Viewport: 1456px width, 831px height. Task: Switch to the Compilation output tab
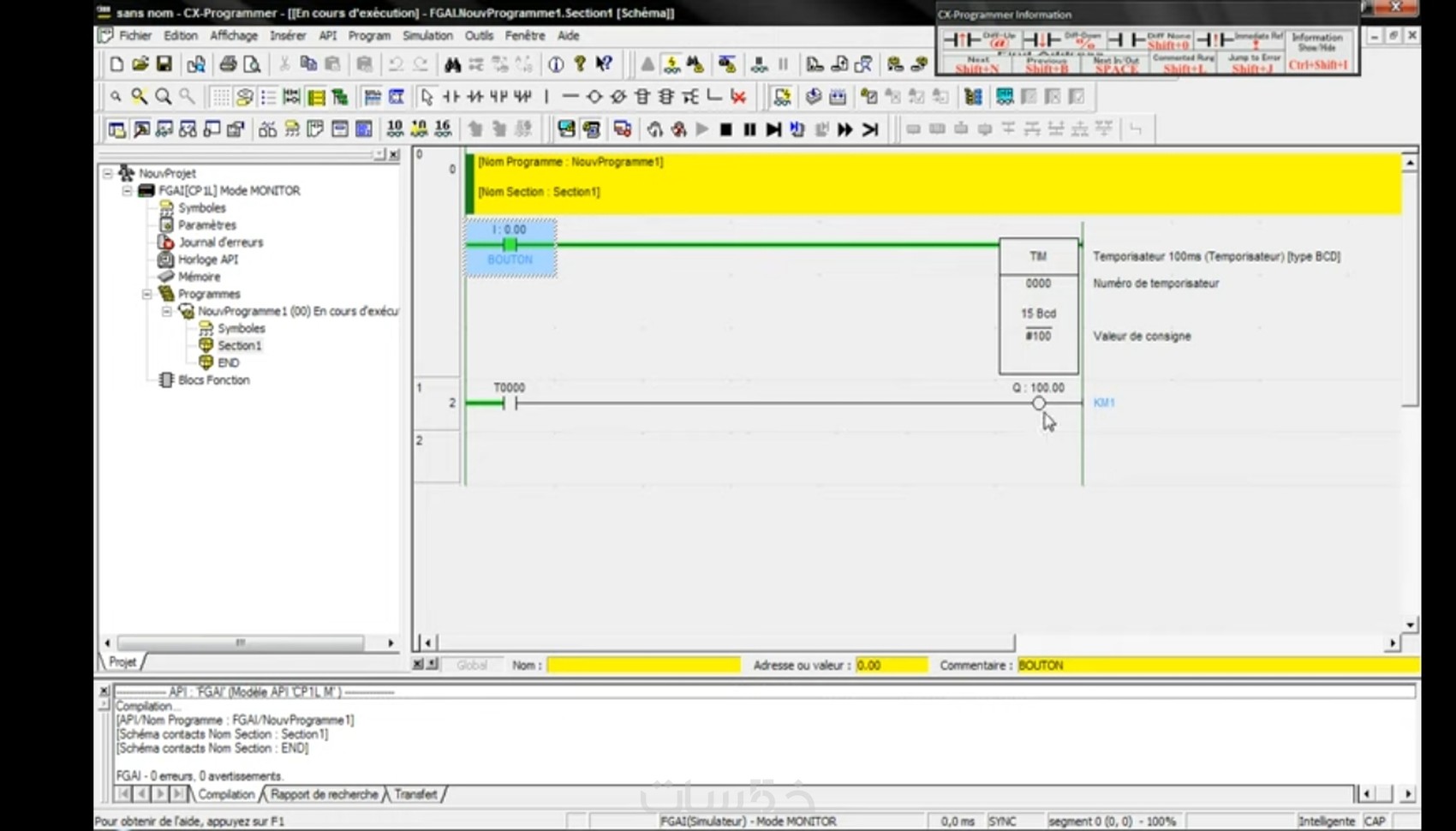[x=226, y=794]
